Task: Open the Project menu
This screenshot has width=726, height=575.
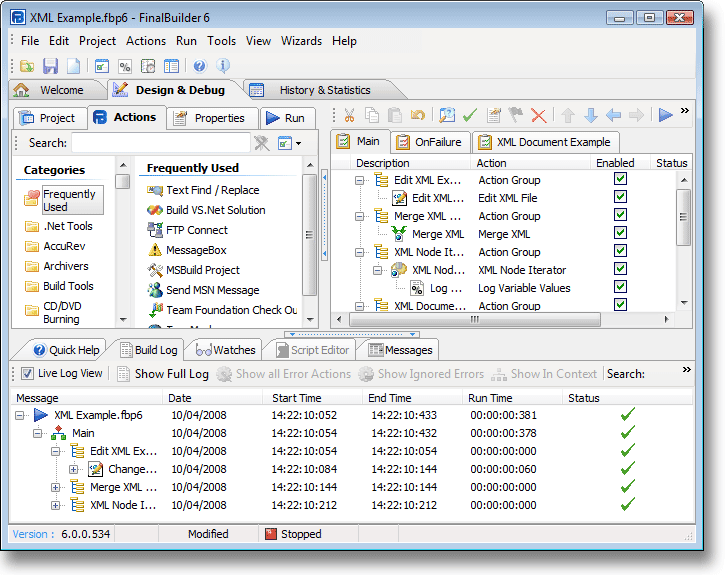Action: 97,41
